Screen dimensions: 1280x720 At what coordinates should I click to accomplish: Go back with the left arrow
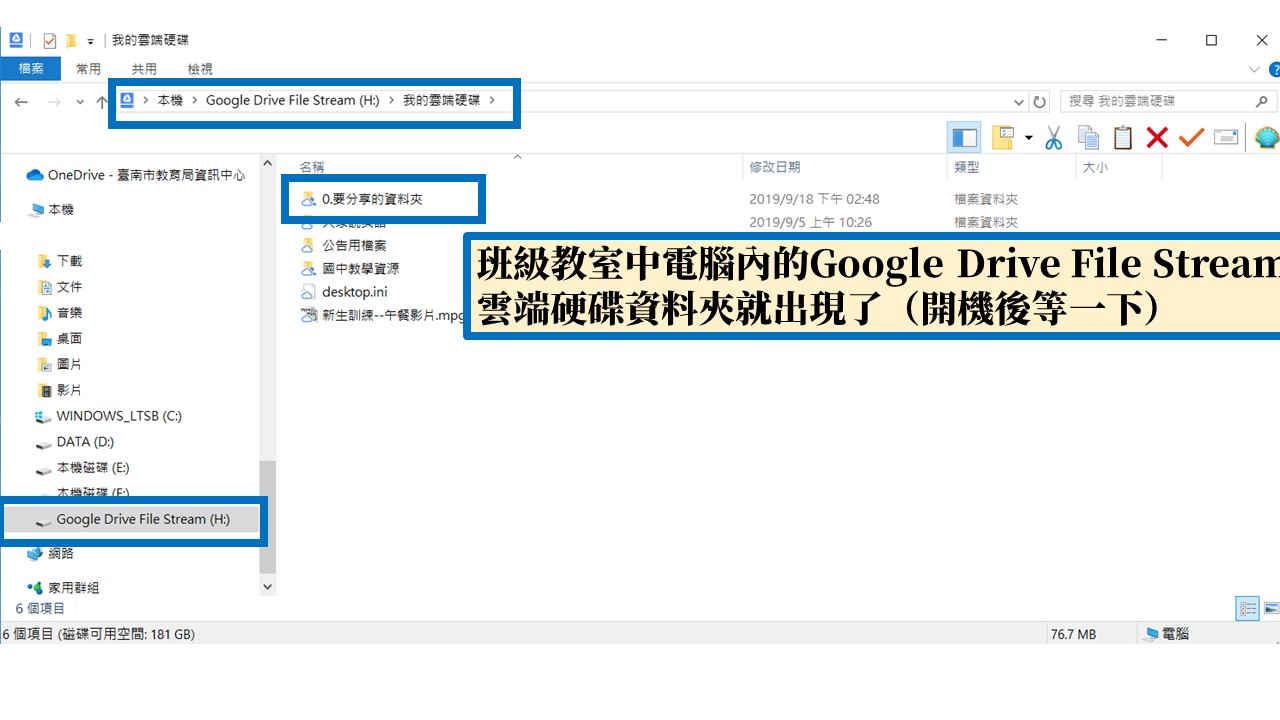(x=21, y=101)
